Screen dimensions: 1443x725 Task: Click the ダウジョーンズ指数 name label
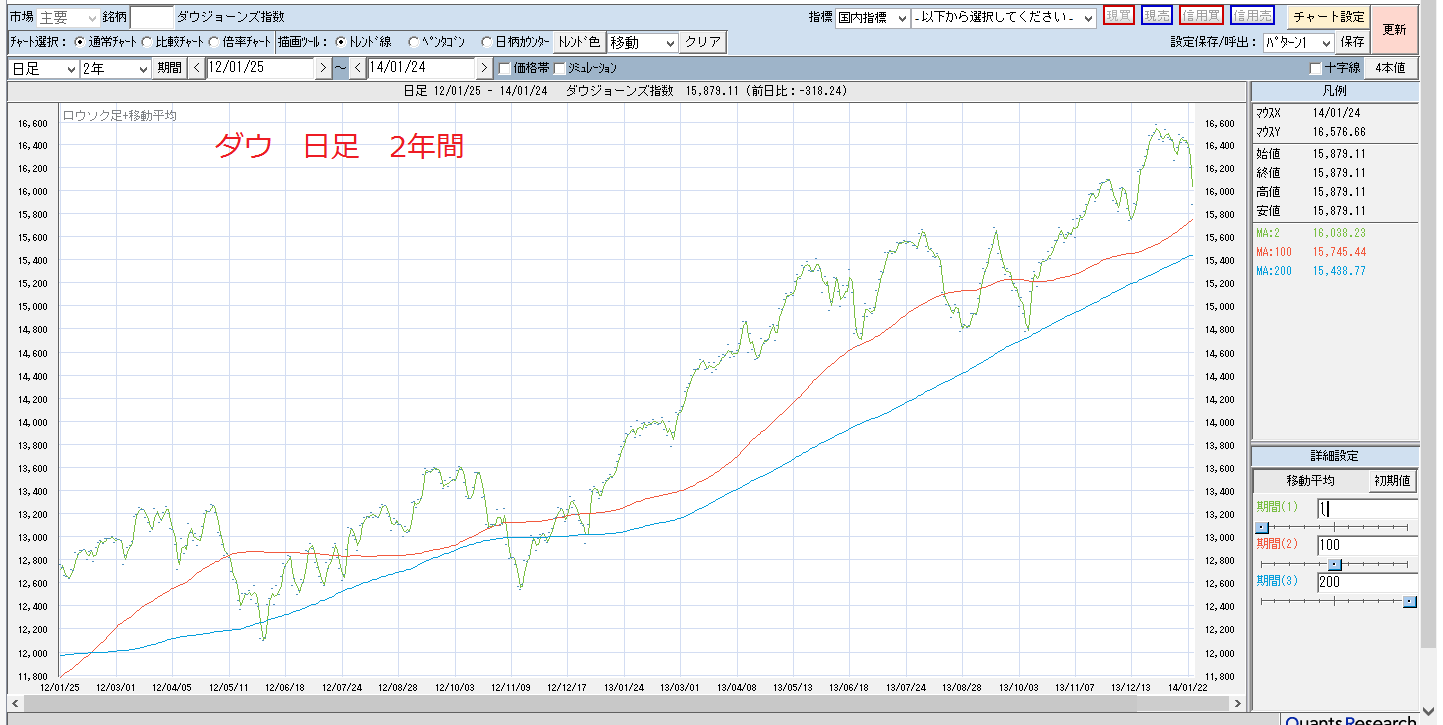(x=230, y=18)
